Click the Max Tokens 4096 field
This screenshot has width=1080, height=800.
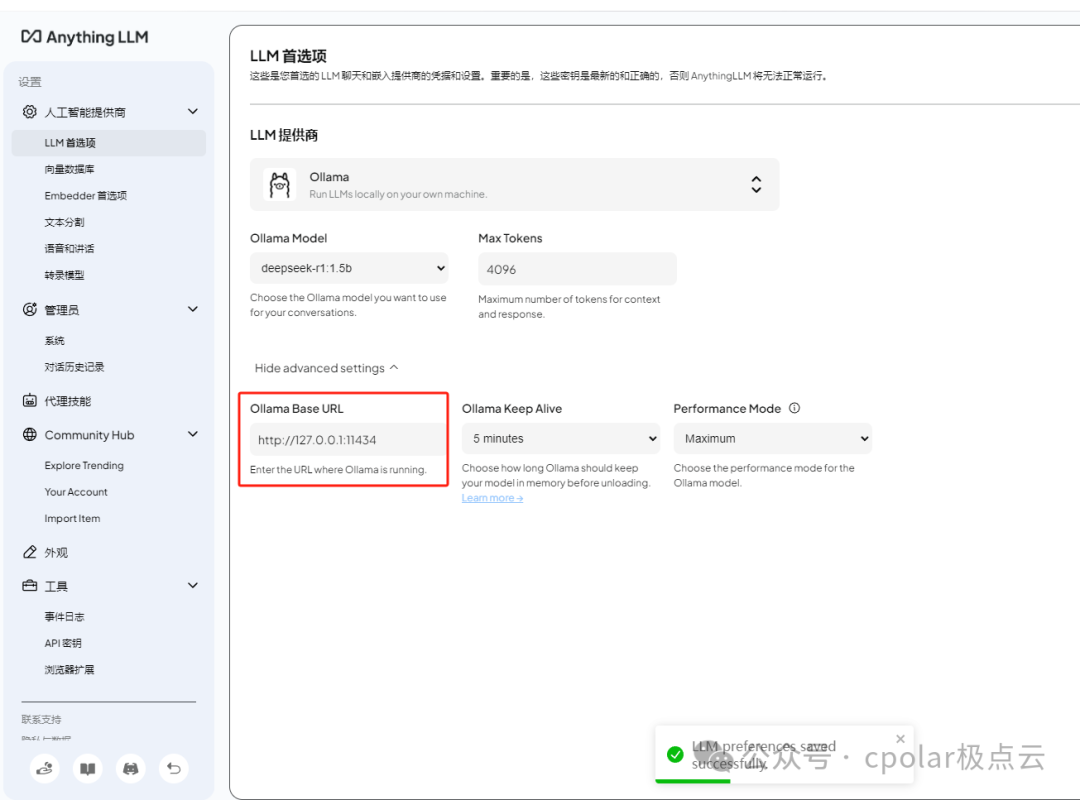pyautogui.click(x=577, y=269)
